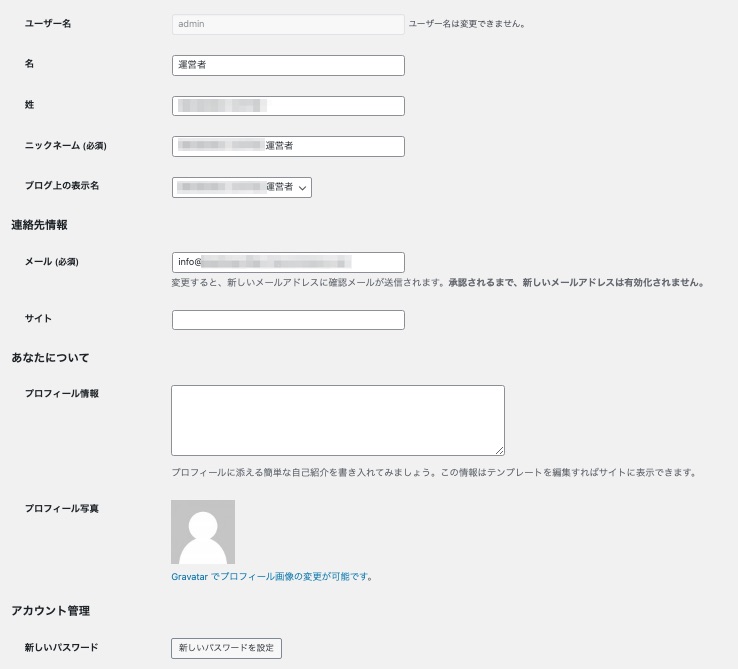
Task: Click the ブログ上の表示名 label text
Action: point(62,186)
